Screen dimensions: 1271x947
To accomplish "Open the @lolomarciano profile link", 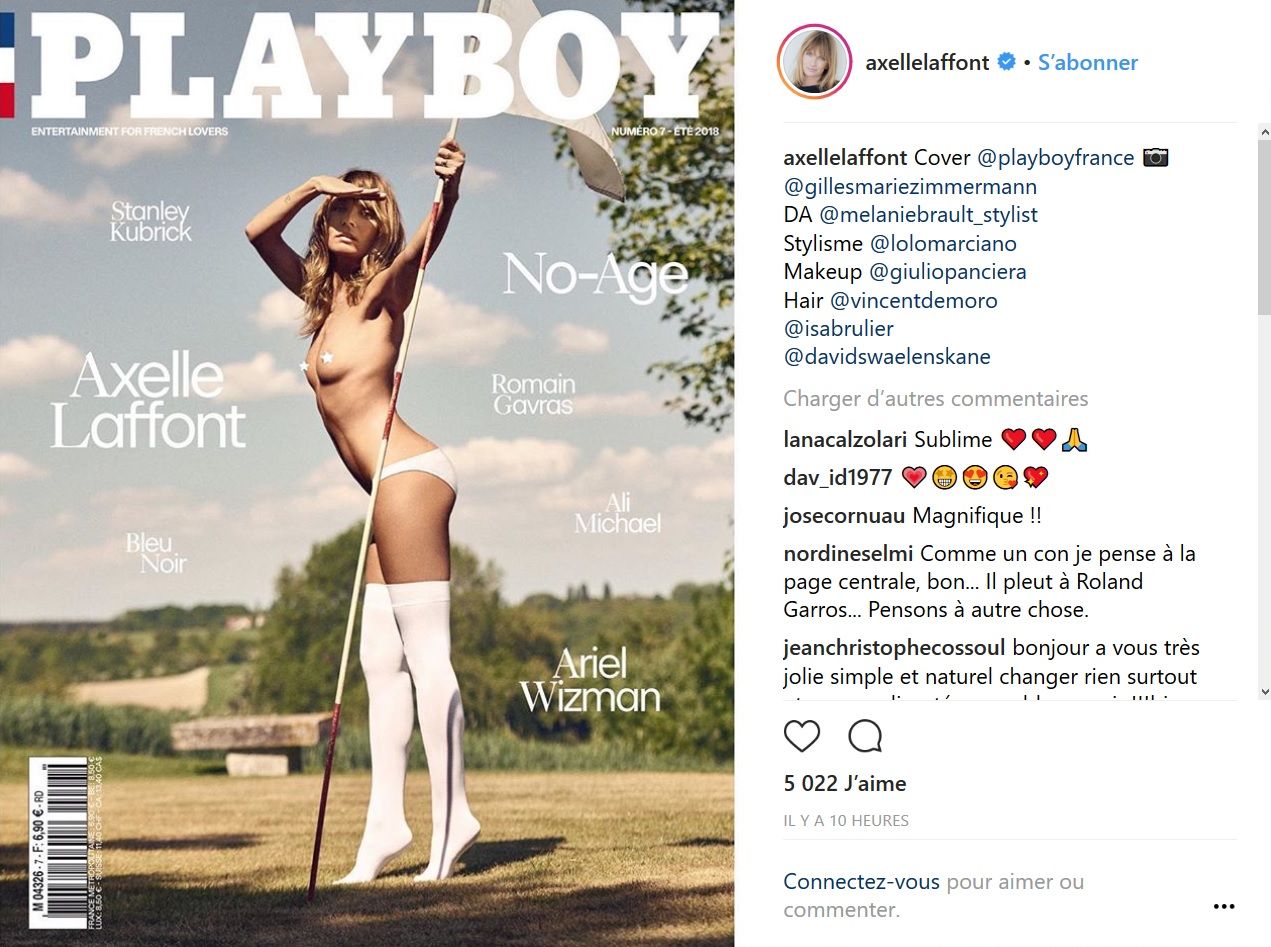I will (x=943, y=243).
